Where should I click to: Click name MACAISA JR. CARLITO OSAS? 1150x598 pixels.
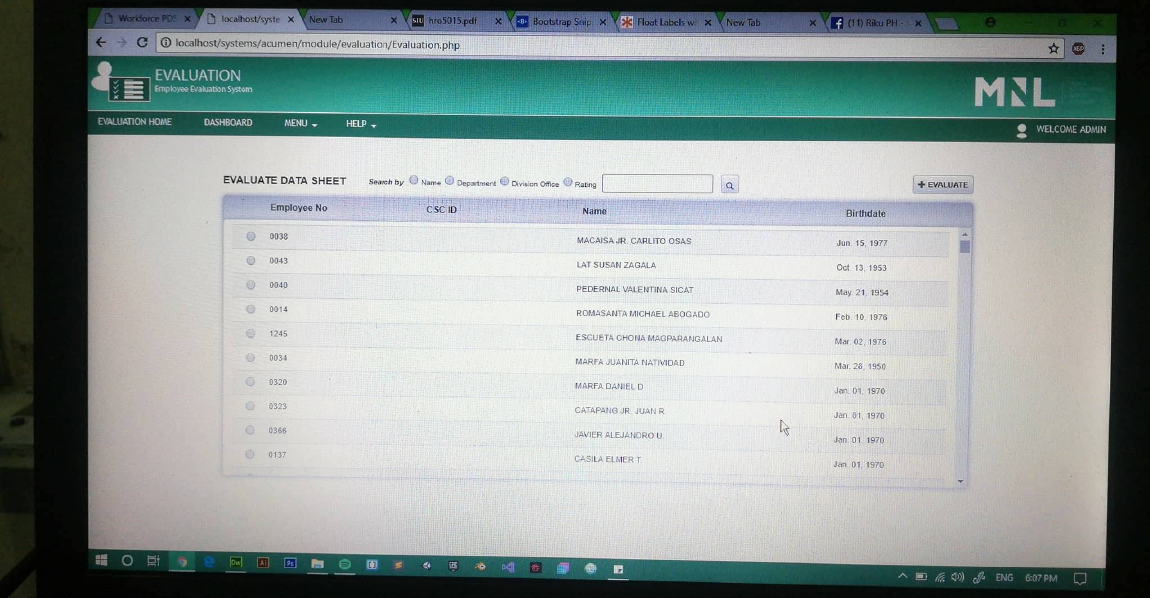634,241
